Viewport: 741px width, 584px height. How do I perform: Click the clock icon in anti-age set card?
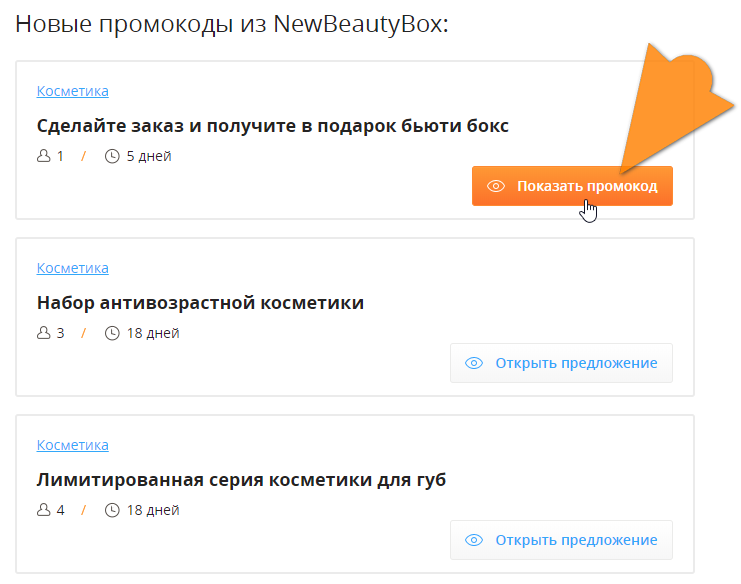(x=112, y=334)
